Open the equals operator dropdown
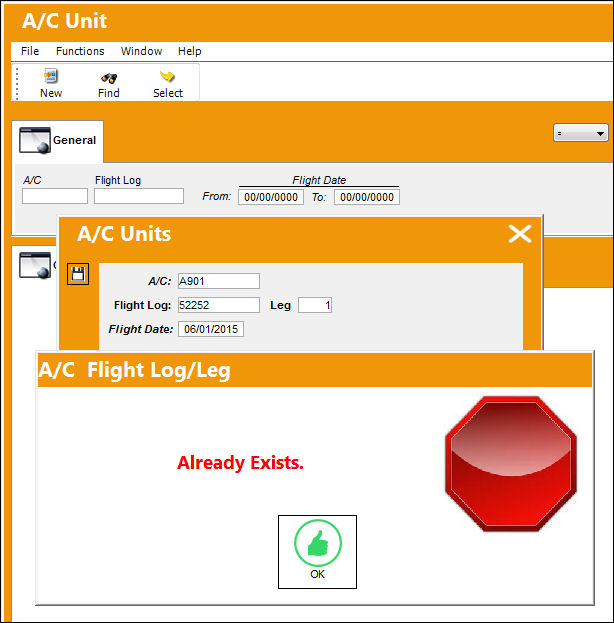The height and width of the screenshot is (623, 614). (581, 133)
